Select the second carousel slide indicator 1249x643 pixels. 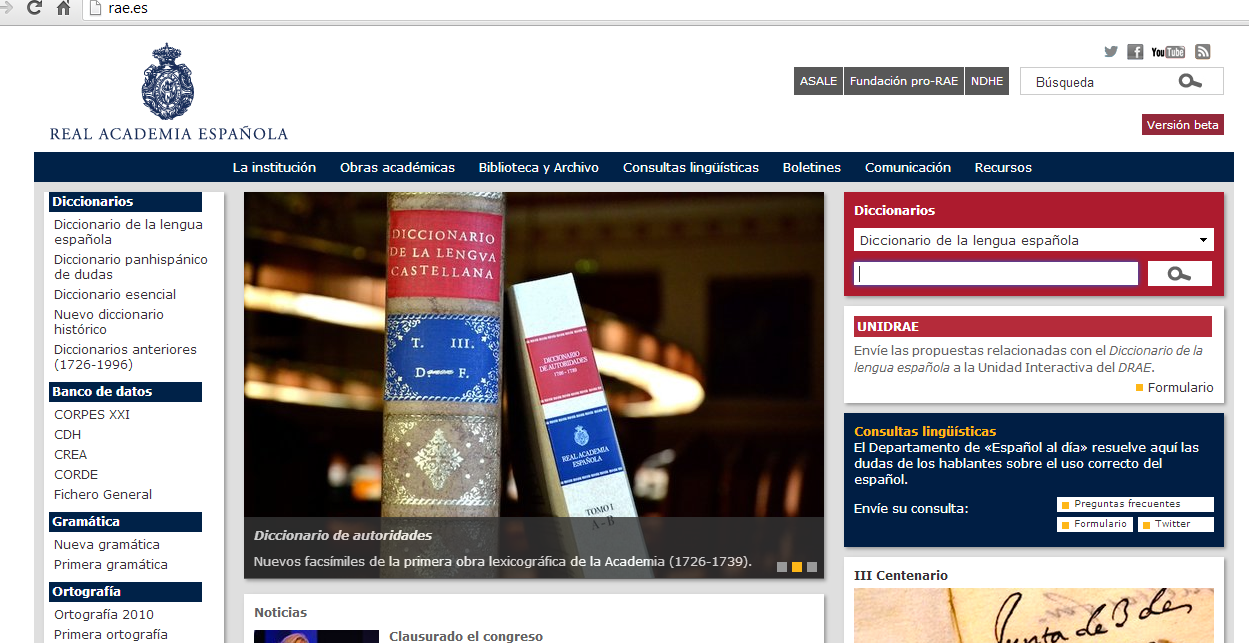point(797,567)
